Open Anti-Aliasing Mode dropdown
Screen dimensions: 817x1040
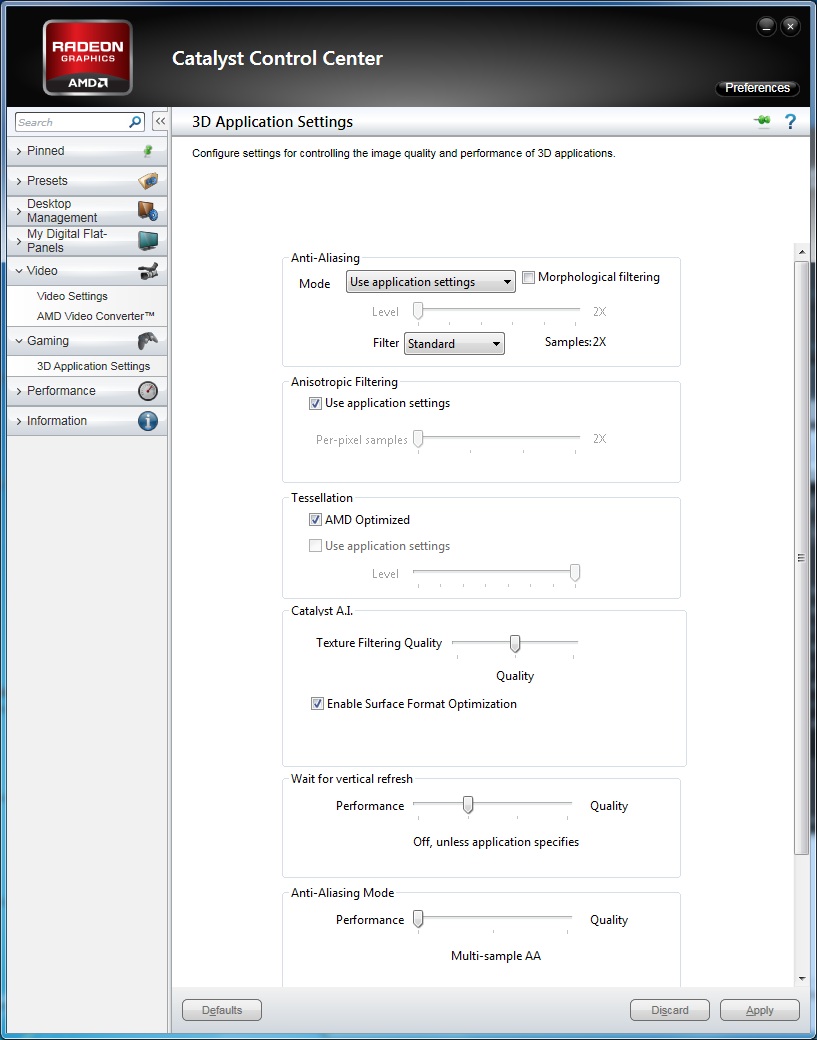pyautogui.click(x=431, y=282)
